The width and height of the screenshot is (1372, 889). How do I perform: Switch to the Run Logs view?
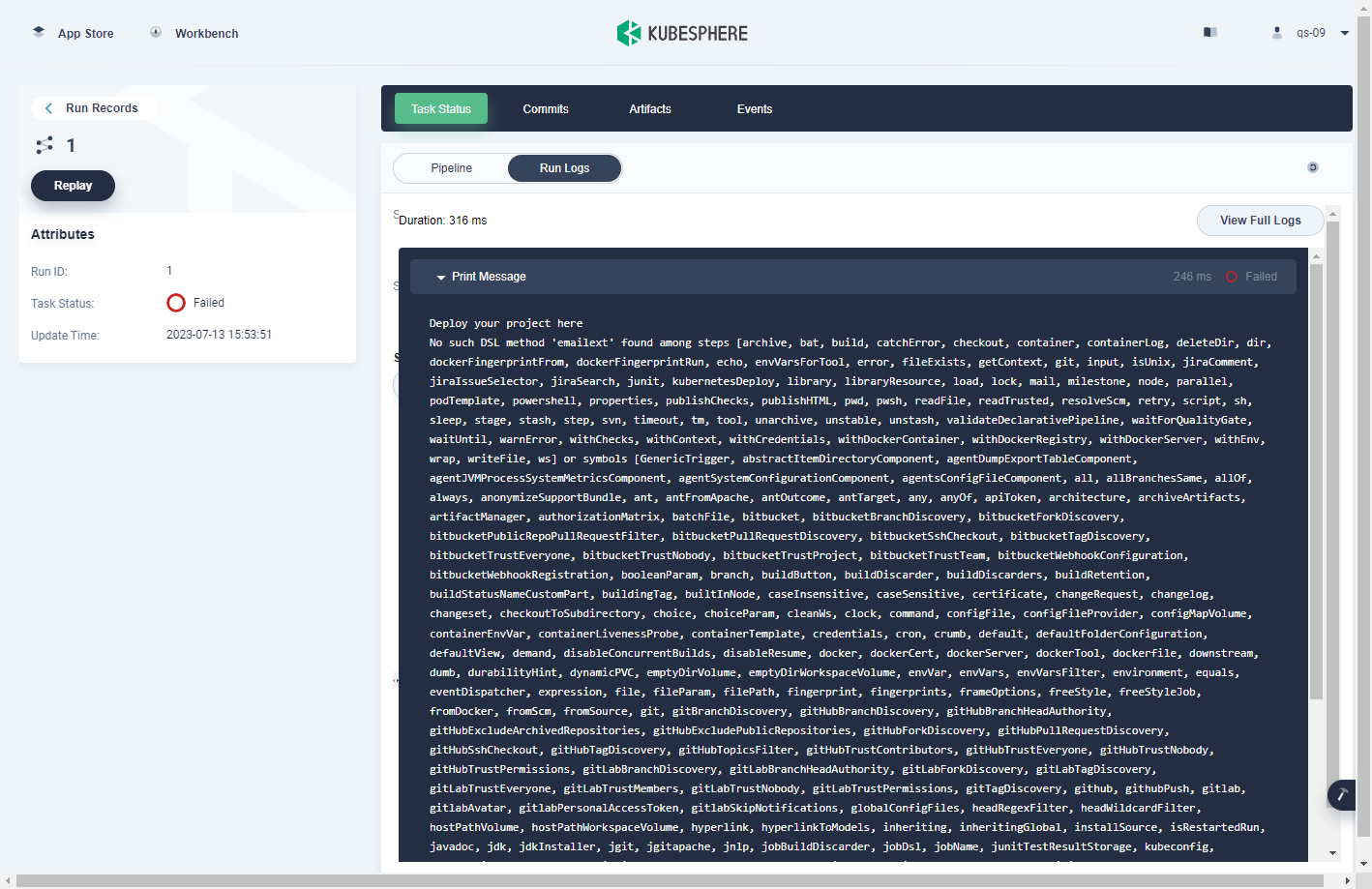click(564, 167)
